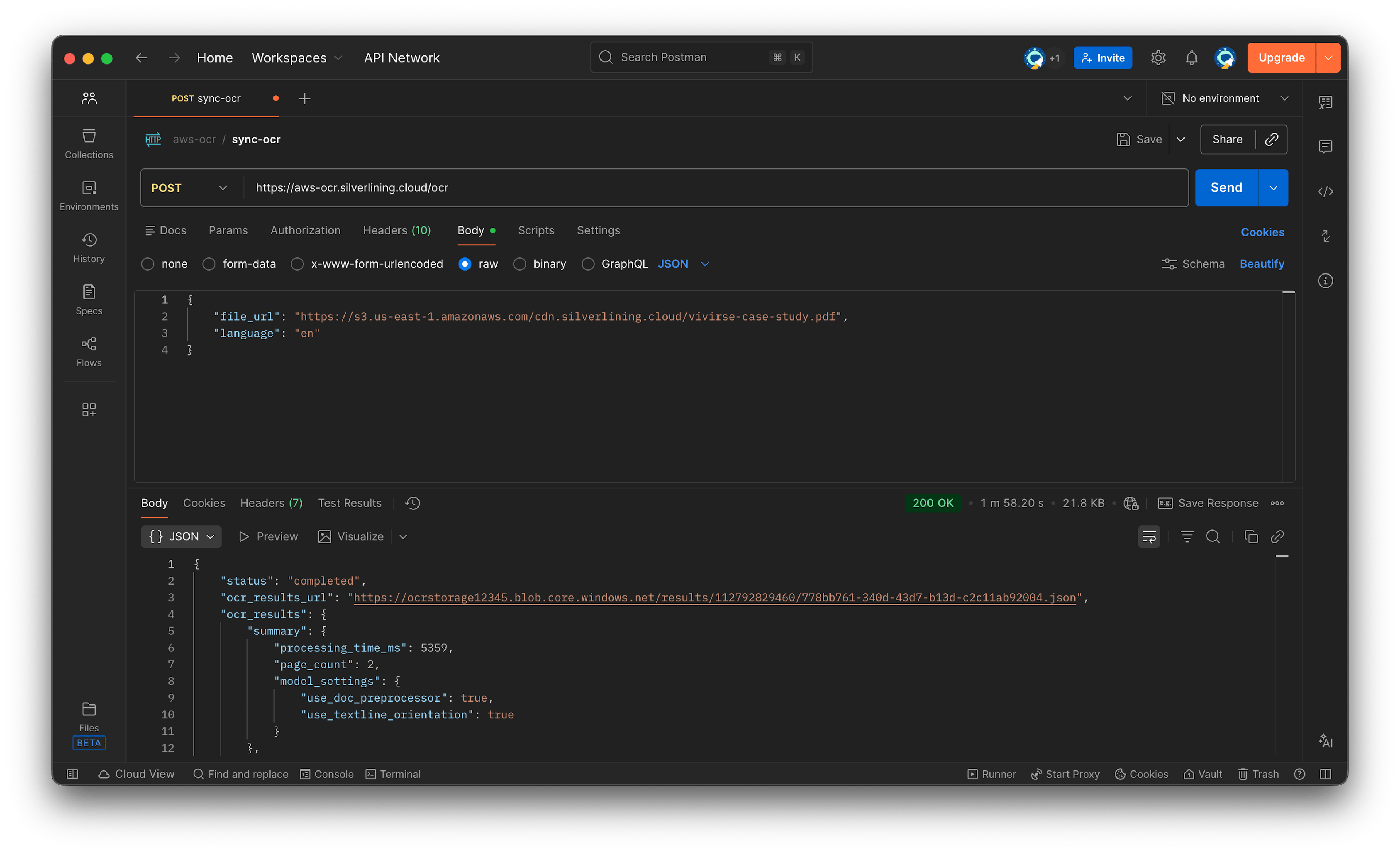This screenshot has width=1400, height=854.
Task: Open the notifications bell
Action: point(1191,58)
